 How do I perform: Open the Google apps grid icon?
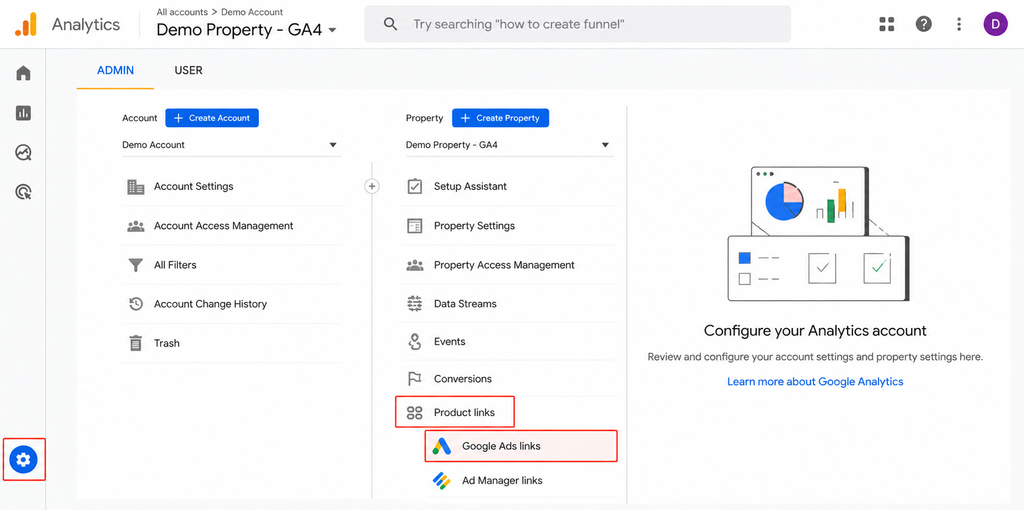point(886,25)
